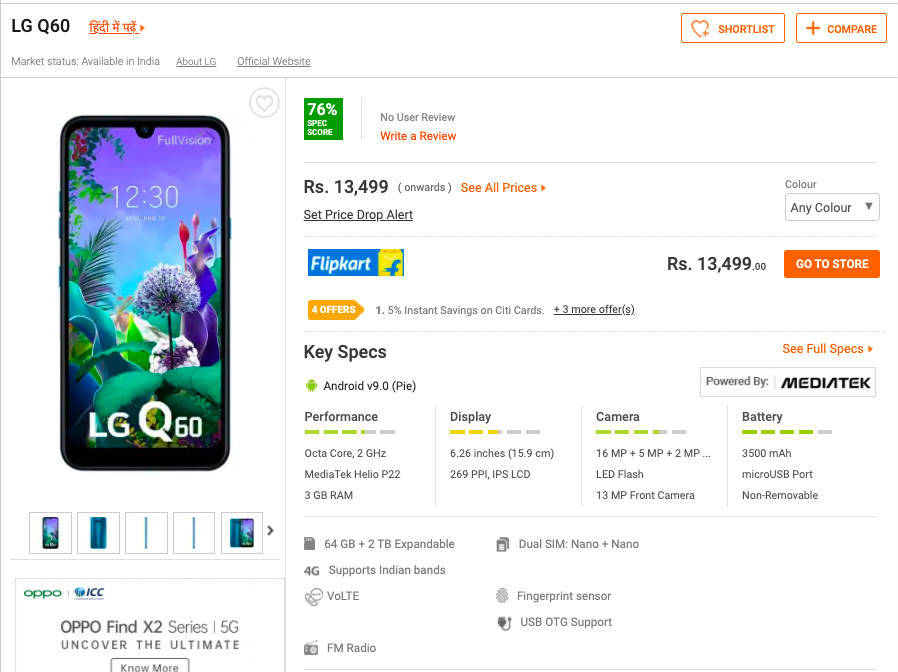Click the 76% Spec Score badge
The image size is (898, 672).
pyautogui.click(x=323, y=118)
